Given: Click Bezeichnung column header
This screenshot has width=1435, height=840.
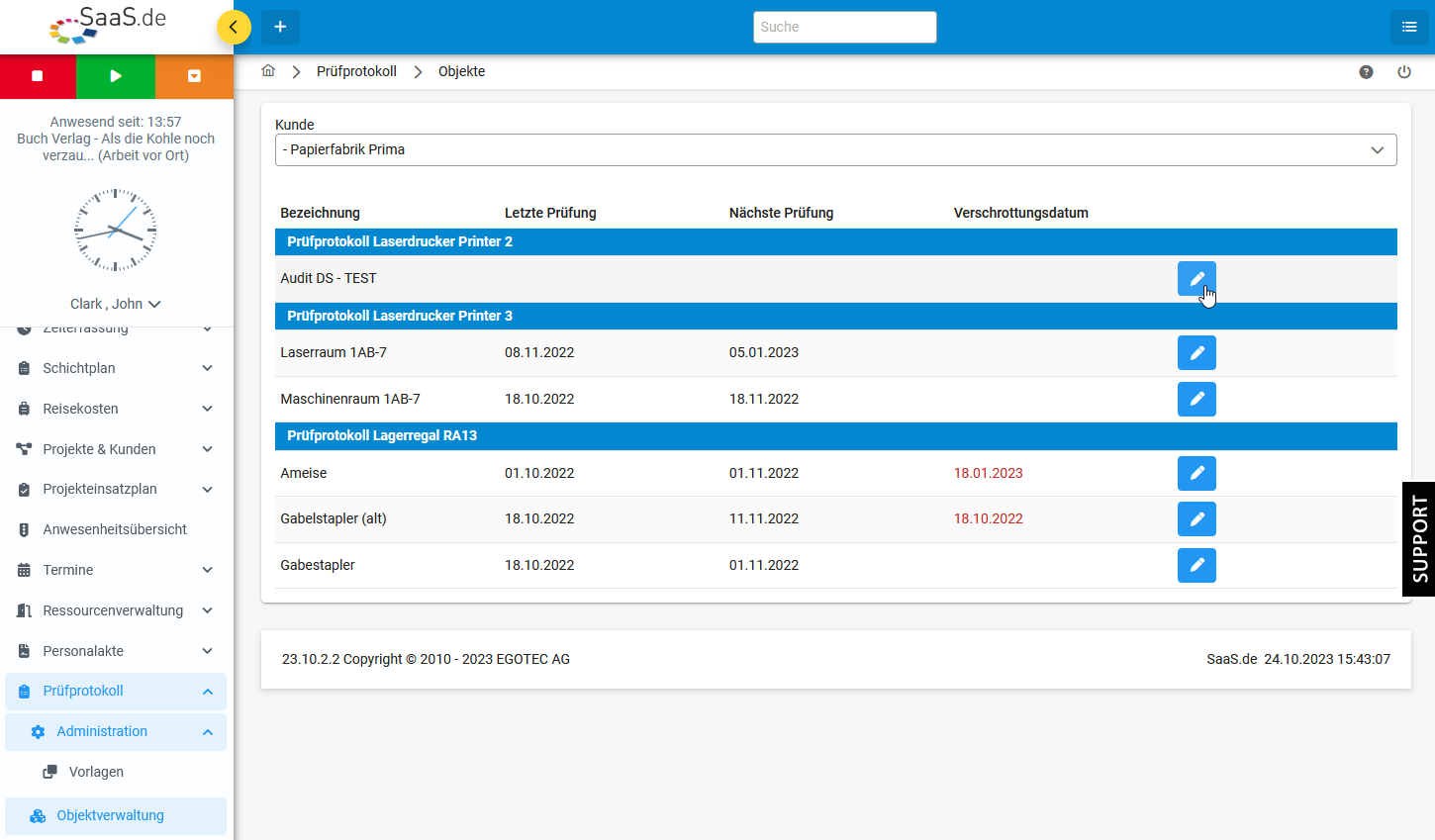Looking at the screenshot, I should [320, 213].
